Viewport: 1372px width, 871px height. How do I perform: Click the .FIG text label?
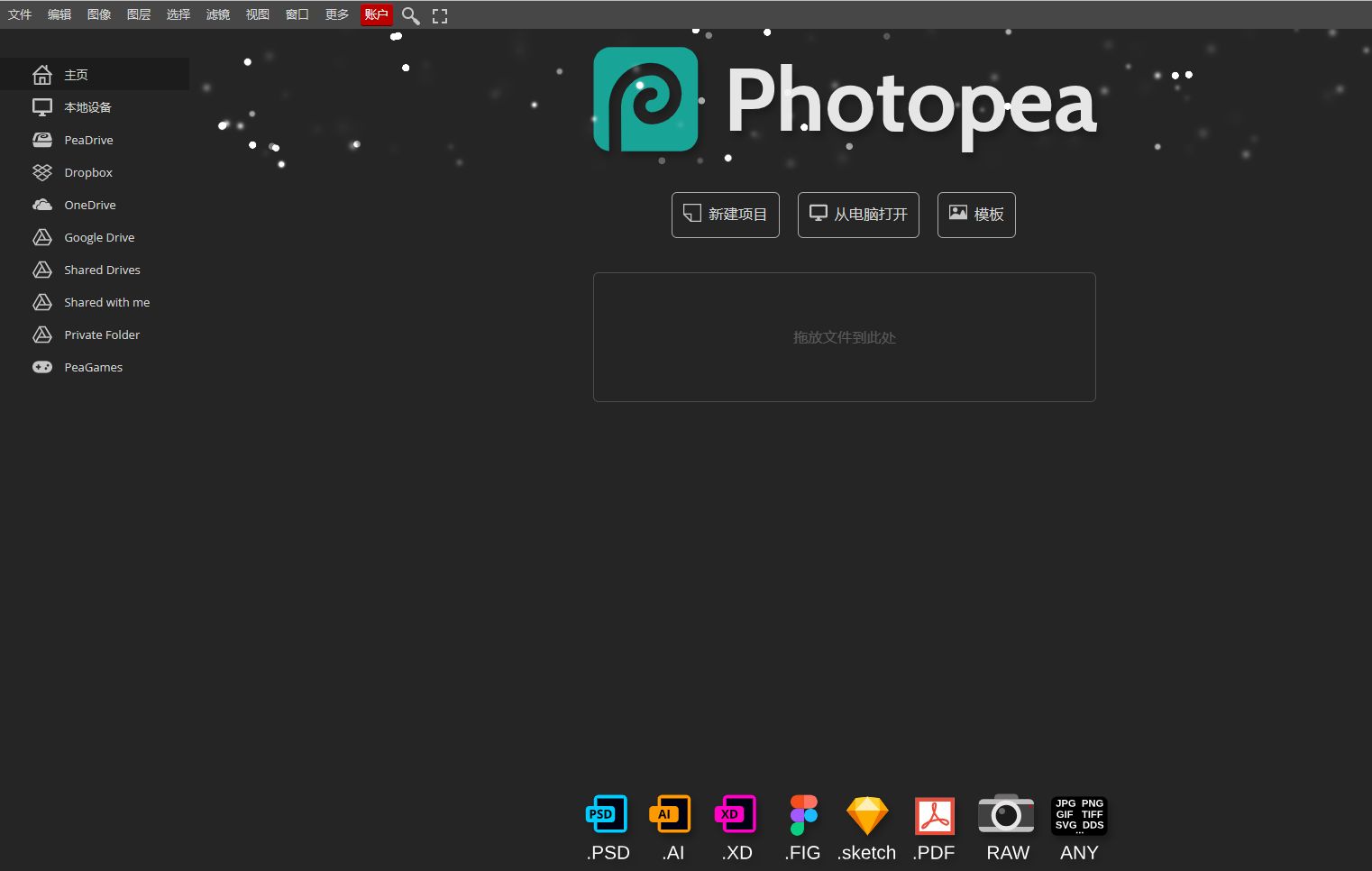coord(802,853)
